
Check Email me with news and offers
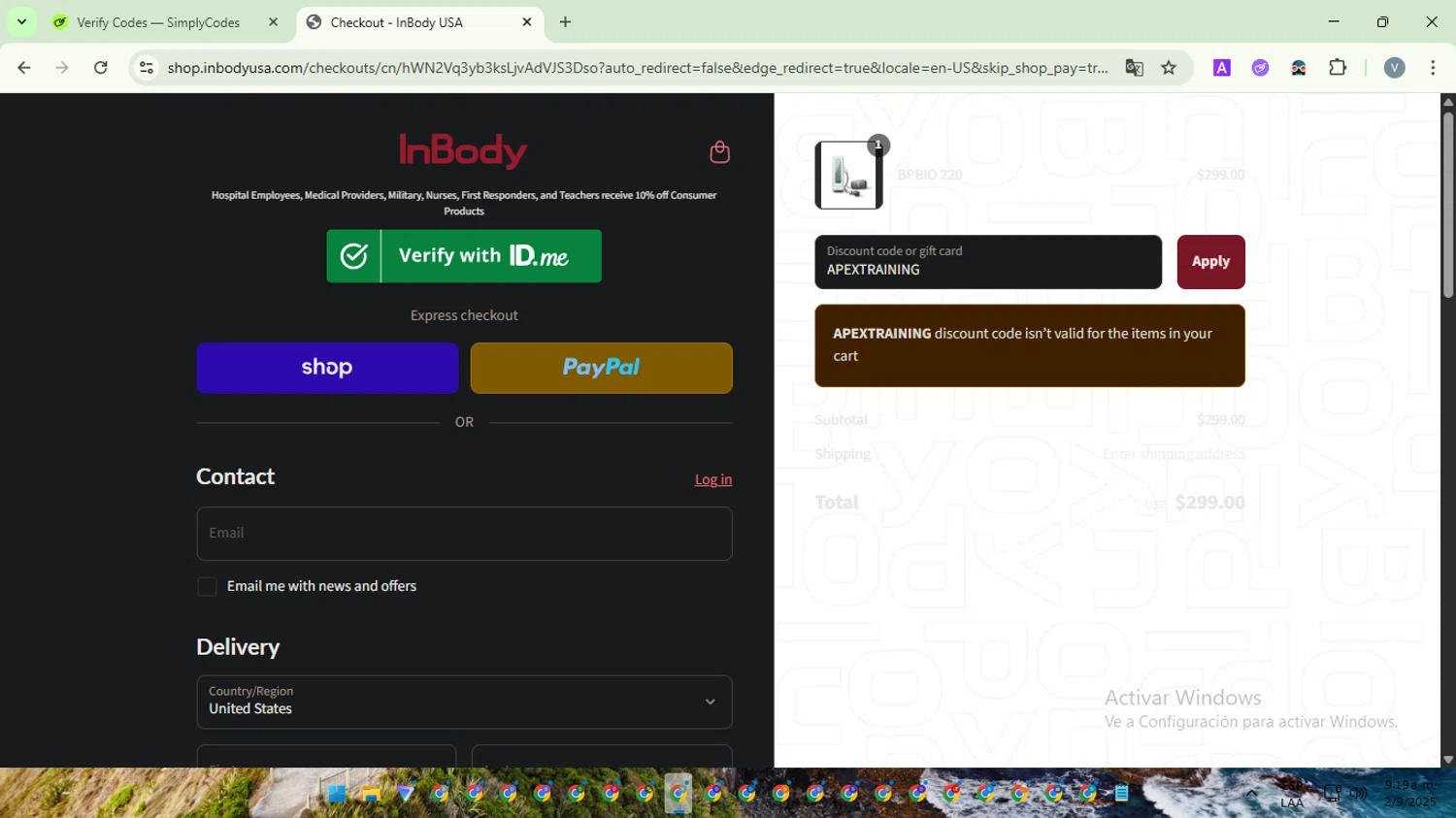point(207,586)
